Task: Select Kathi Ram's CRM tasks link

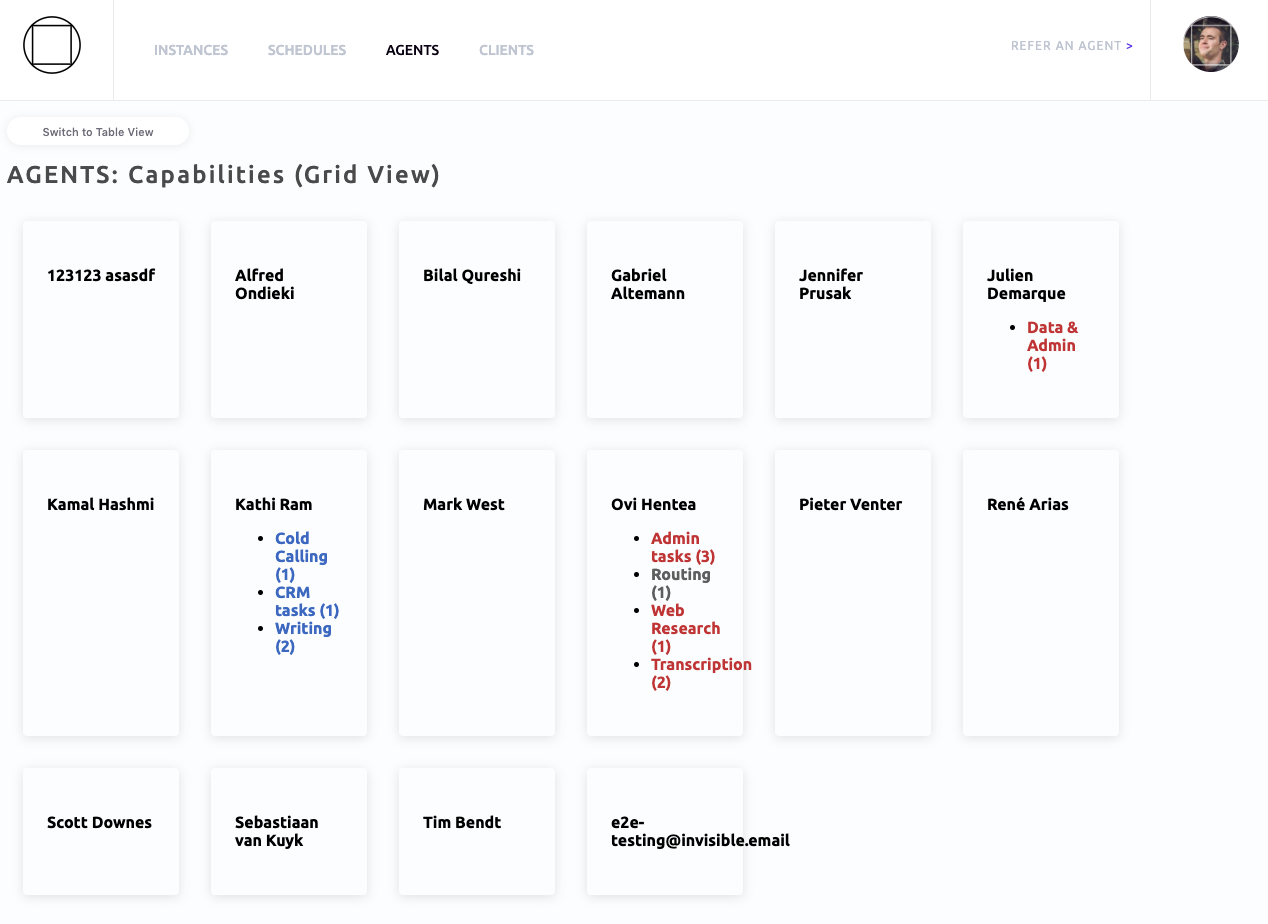Action: click(306, 601)
